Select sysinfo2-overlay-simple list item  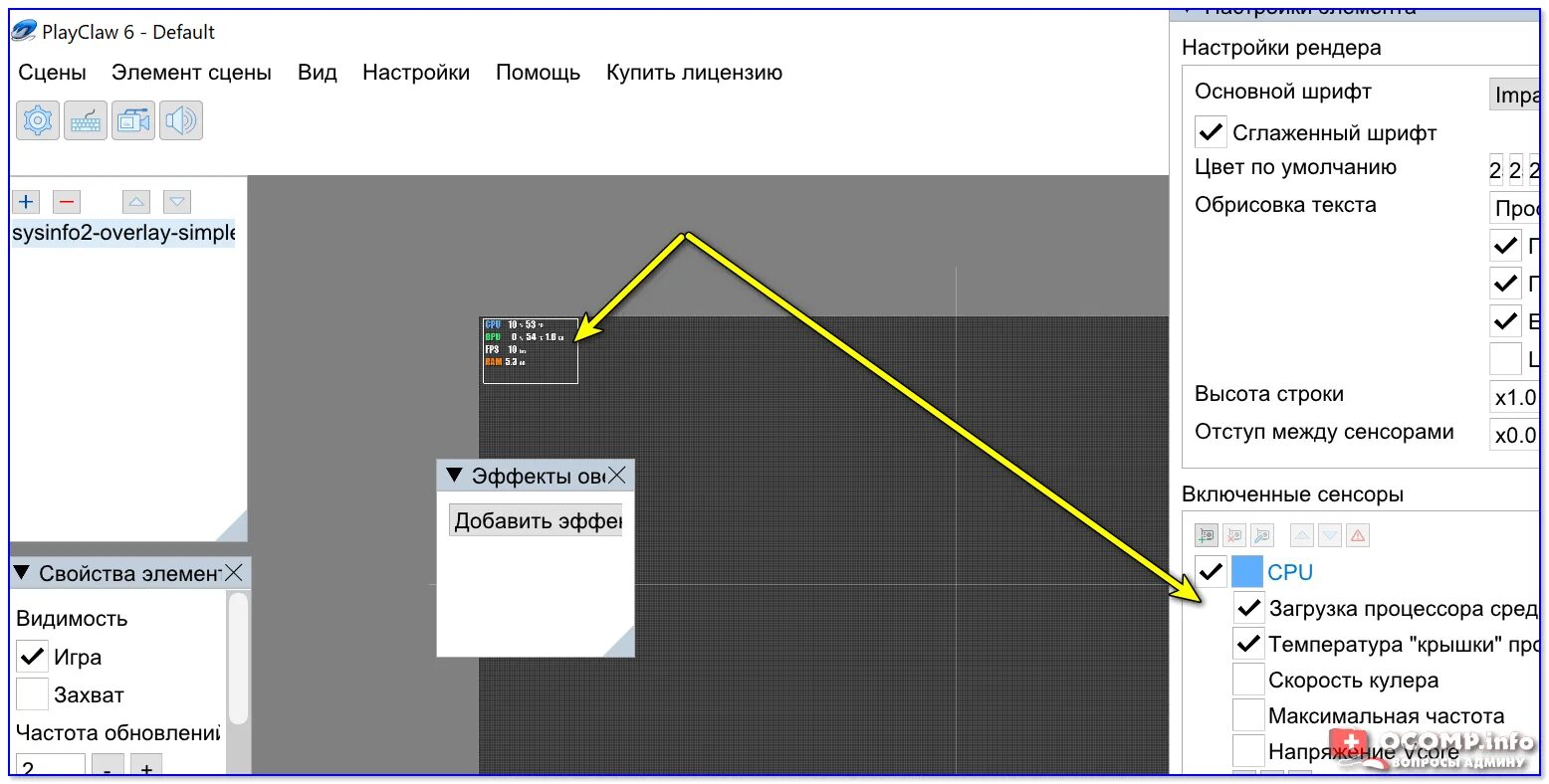click(x=123, y=233)
